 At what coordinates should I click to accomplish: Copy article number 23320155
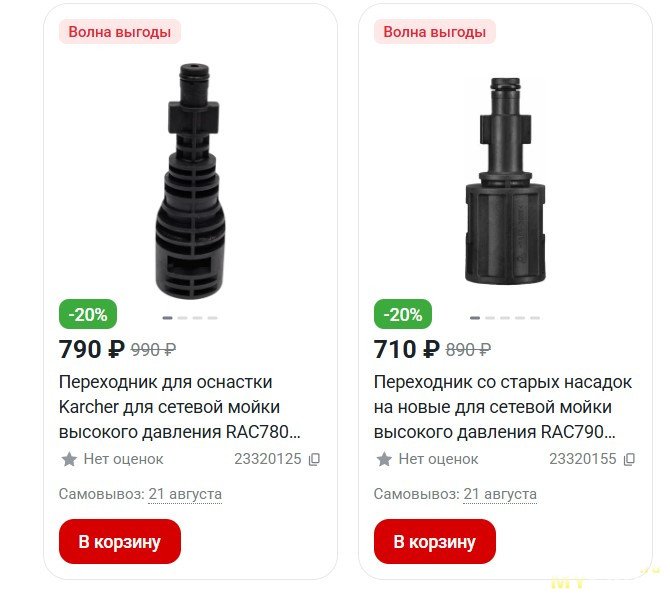tap(629, 459)
